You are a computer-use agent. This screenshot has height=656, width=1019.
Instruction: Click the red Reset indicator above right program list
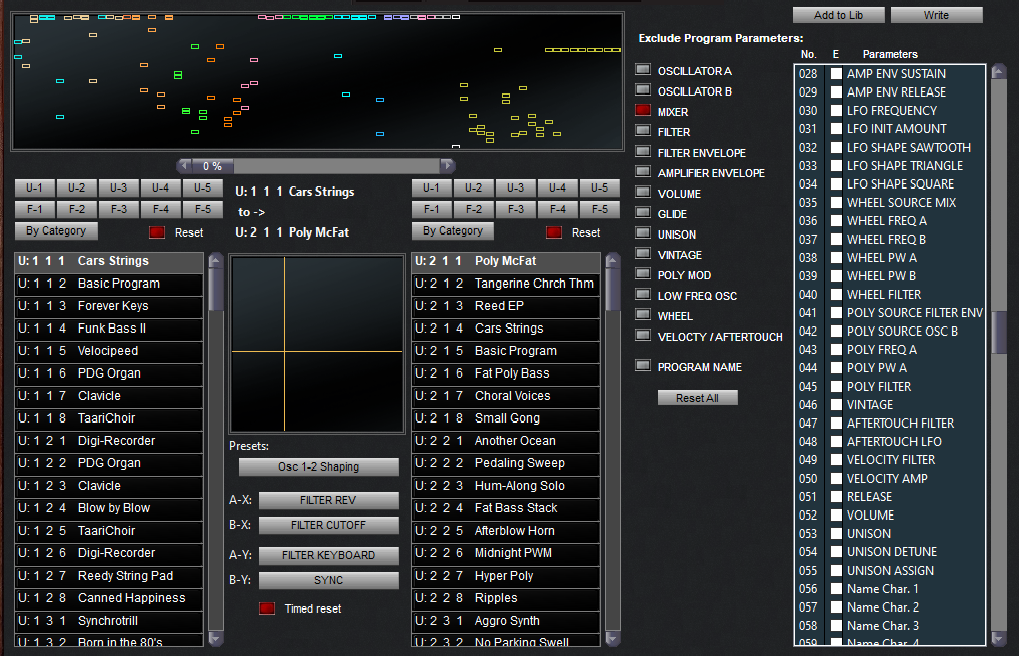tap(554, 232)
